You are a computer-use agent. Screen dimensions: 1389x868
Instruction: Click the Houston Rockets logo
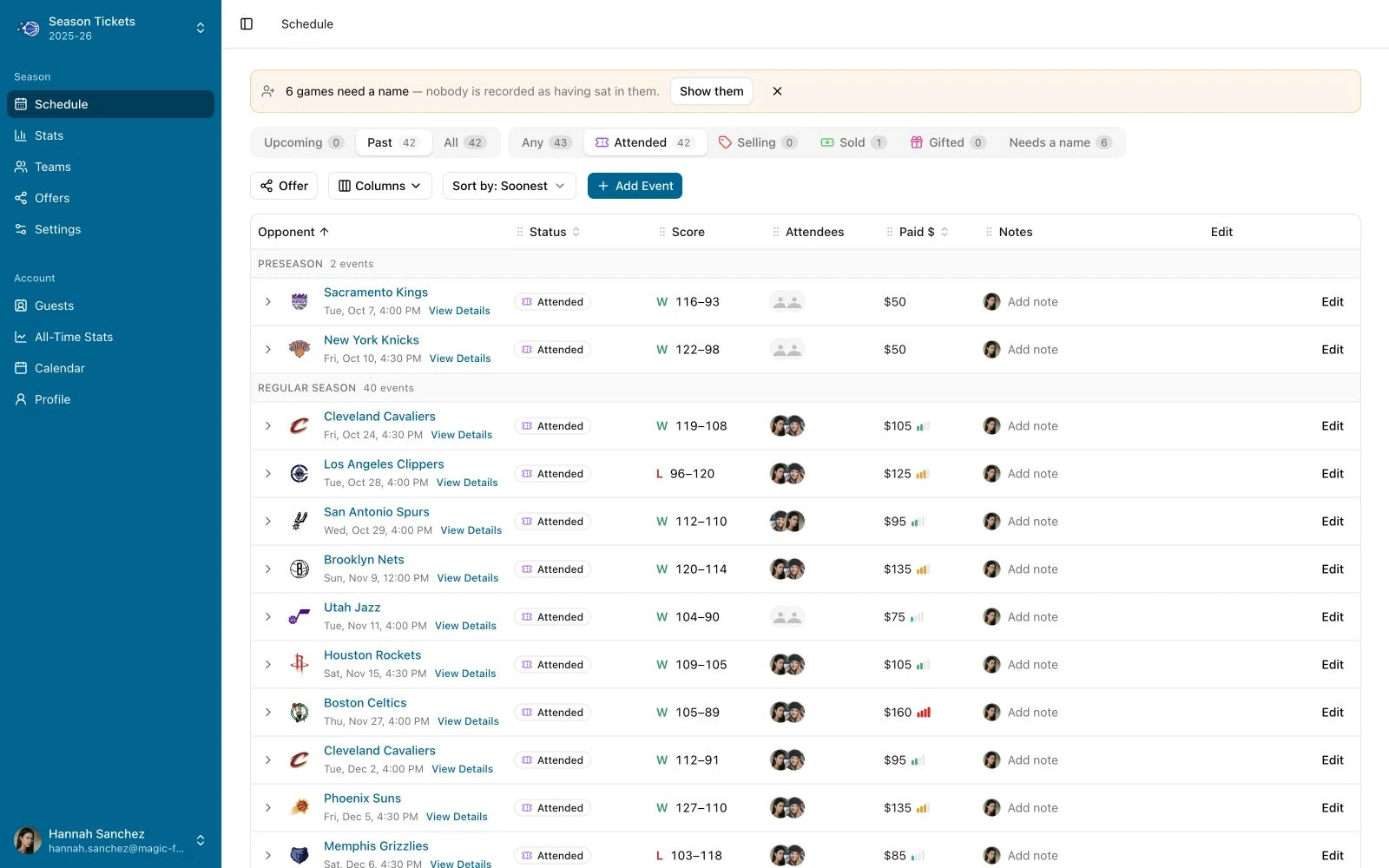300,665
